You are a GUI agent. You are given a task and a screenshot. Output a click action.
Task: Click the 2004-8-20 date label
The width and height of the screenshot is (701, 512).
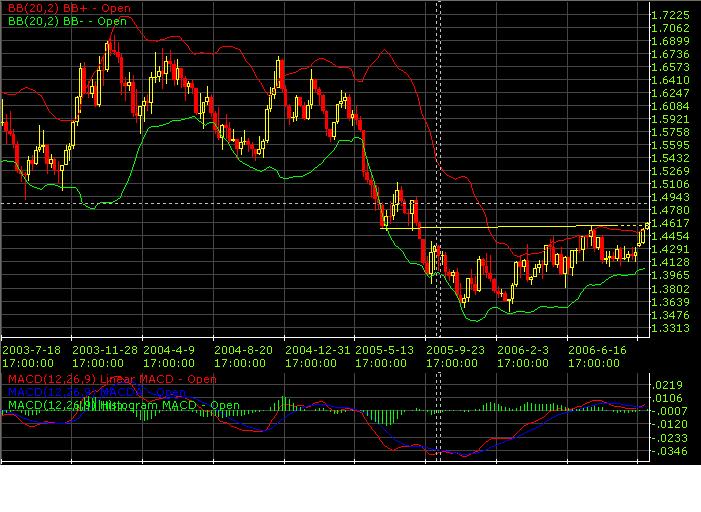pyautogui.click(x=243, y=350)
